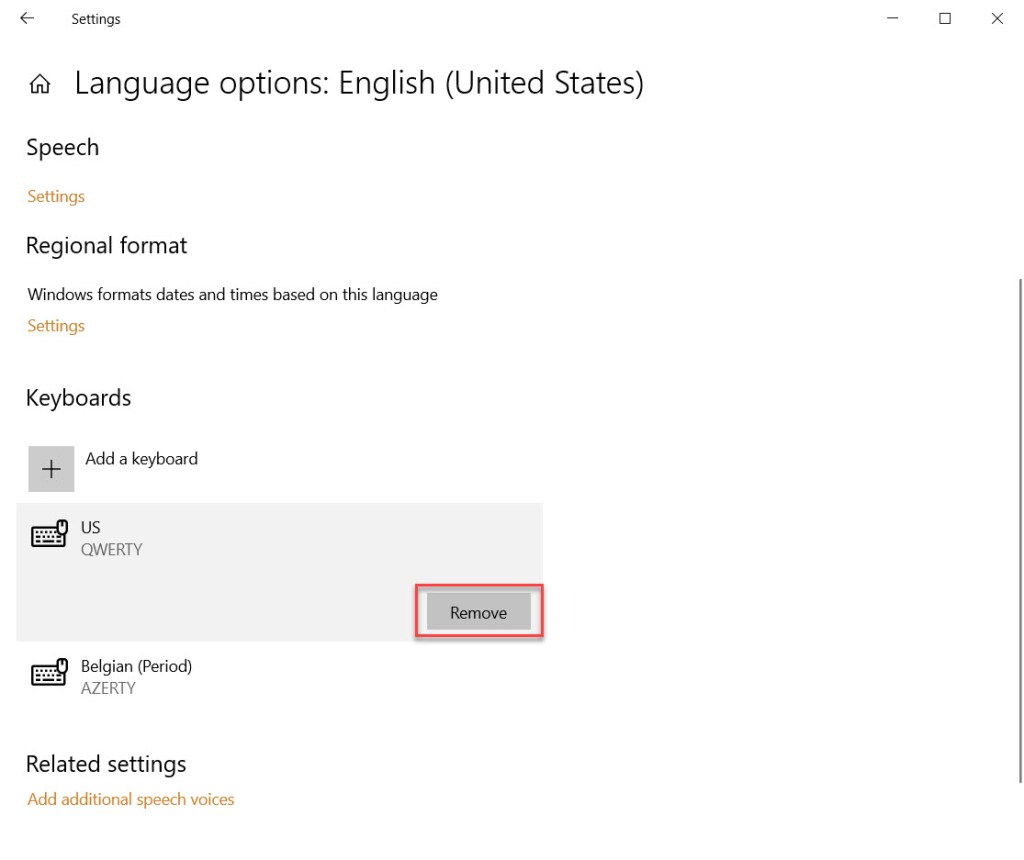Screen dimensions: 1024x860
Task: Click the US keyboard icon
Action: coord(49,535)
